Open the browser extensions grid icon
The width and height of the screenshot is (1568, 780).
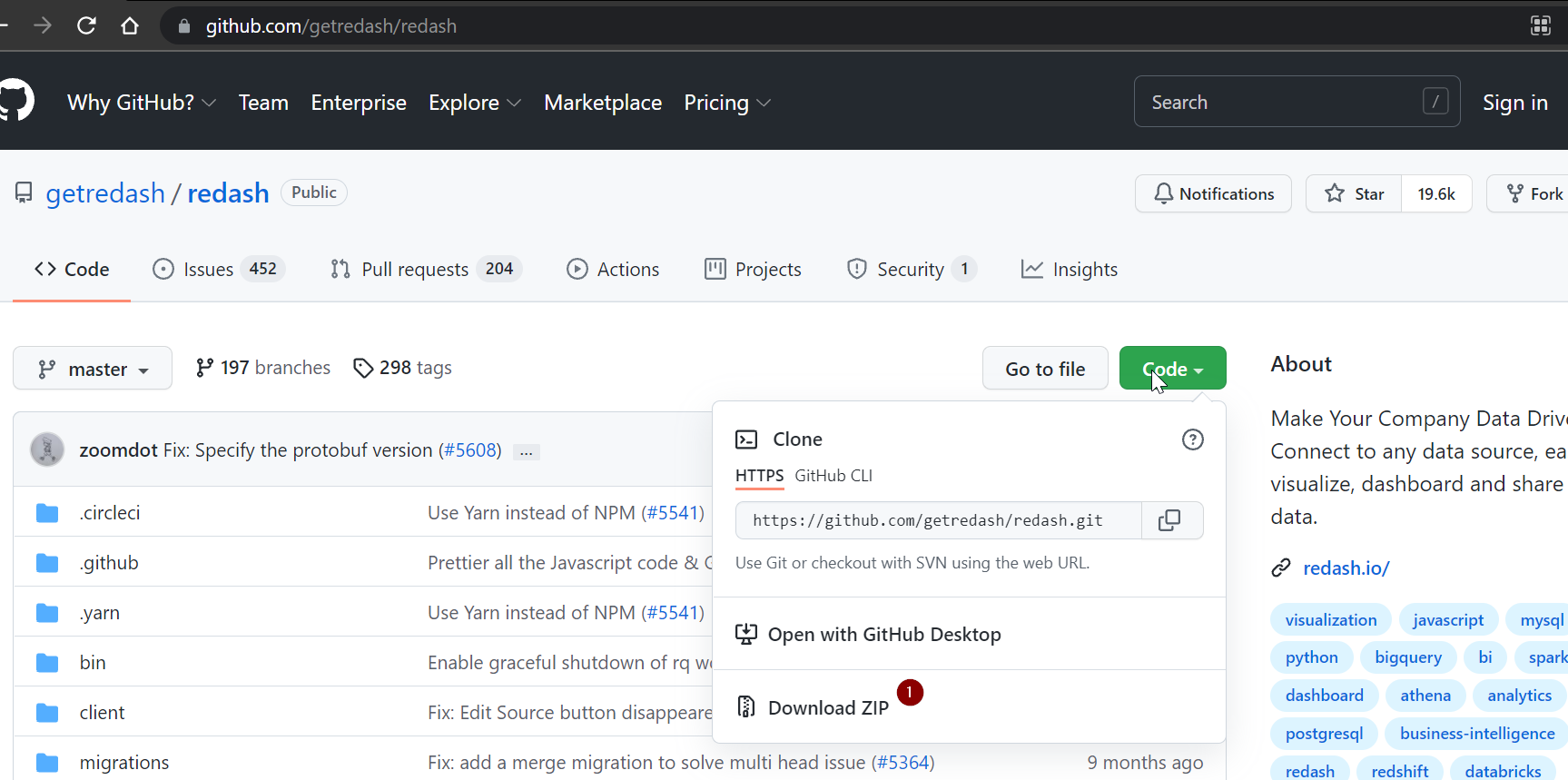(x=1541, y=25)
